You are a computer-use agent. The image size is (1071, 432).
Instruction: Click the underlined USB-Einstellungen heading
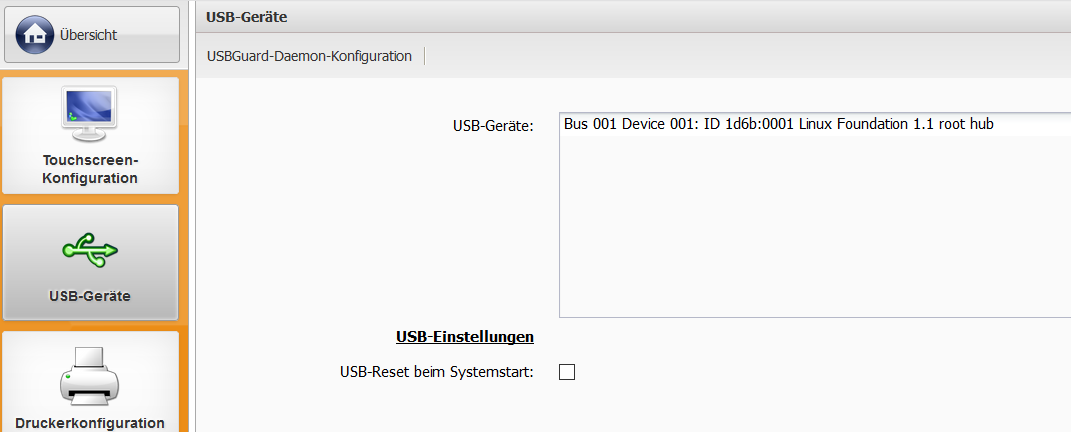click(x=464, y=337)
